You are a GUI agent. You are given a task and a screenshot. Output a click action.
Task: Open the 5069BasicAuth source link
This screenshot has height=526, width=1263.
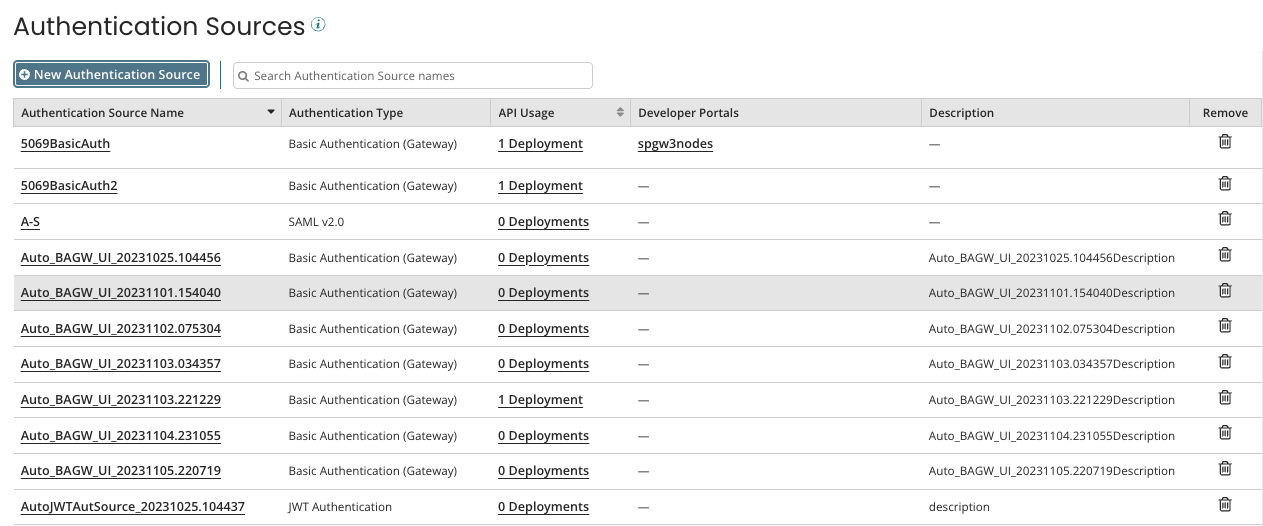point(65,144)
